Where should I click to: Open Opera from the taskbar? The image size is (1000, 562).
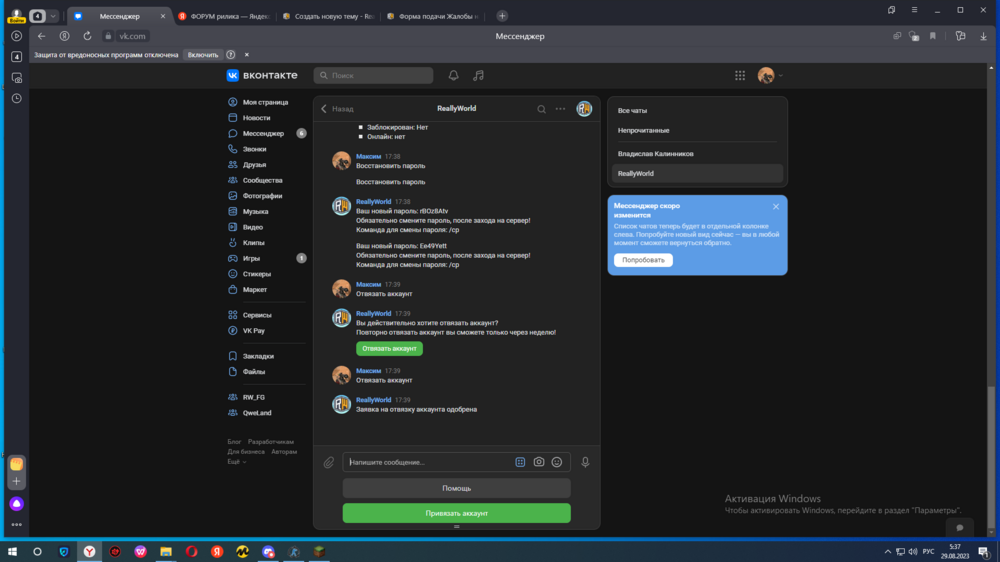click(191, 552)
